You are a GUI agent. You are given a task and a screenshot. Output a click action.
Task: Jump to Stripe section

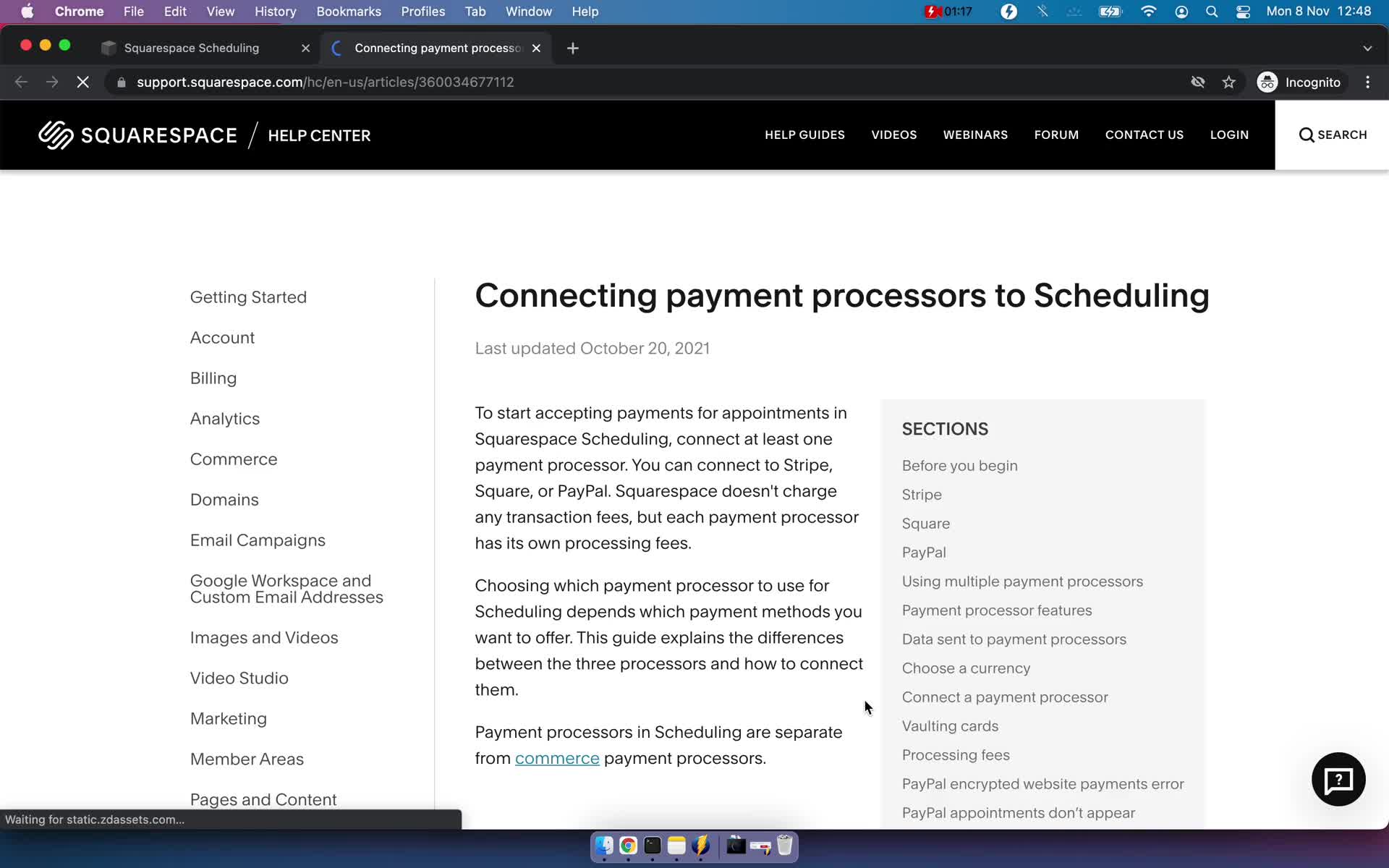pyautogui.click(x=922, y=495)
